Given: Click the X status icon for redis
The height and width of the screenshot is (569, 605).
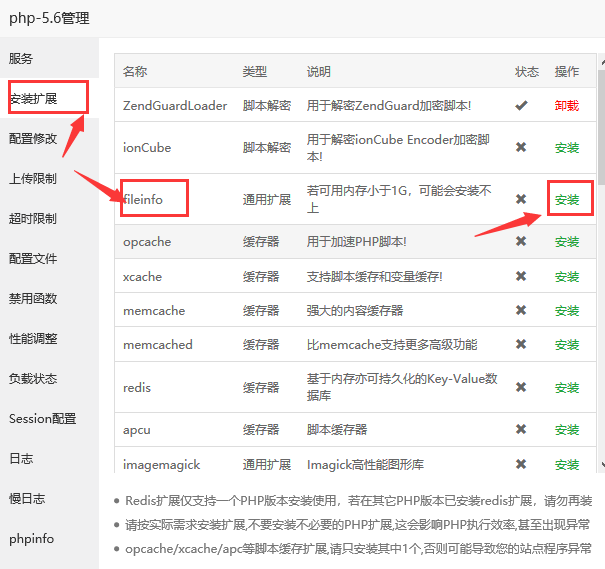Looking at the screenshot, I should pos(521,387).
